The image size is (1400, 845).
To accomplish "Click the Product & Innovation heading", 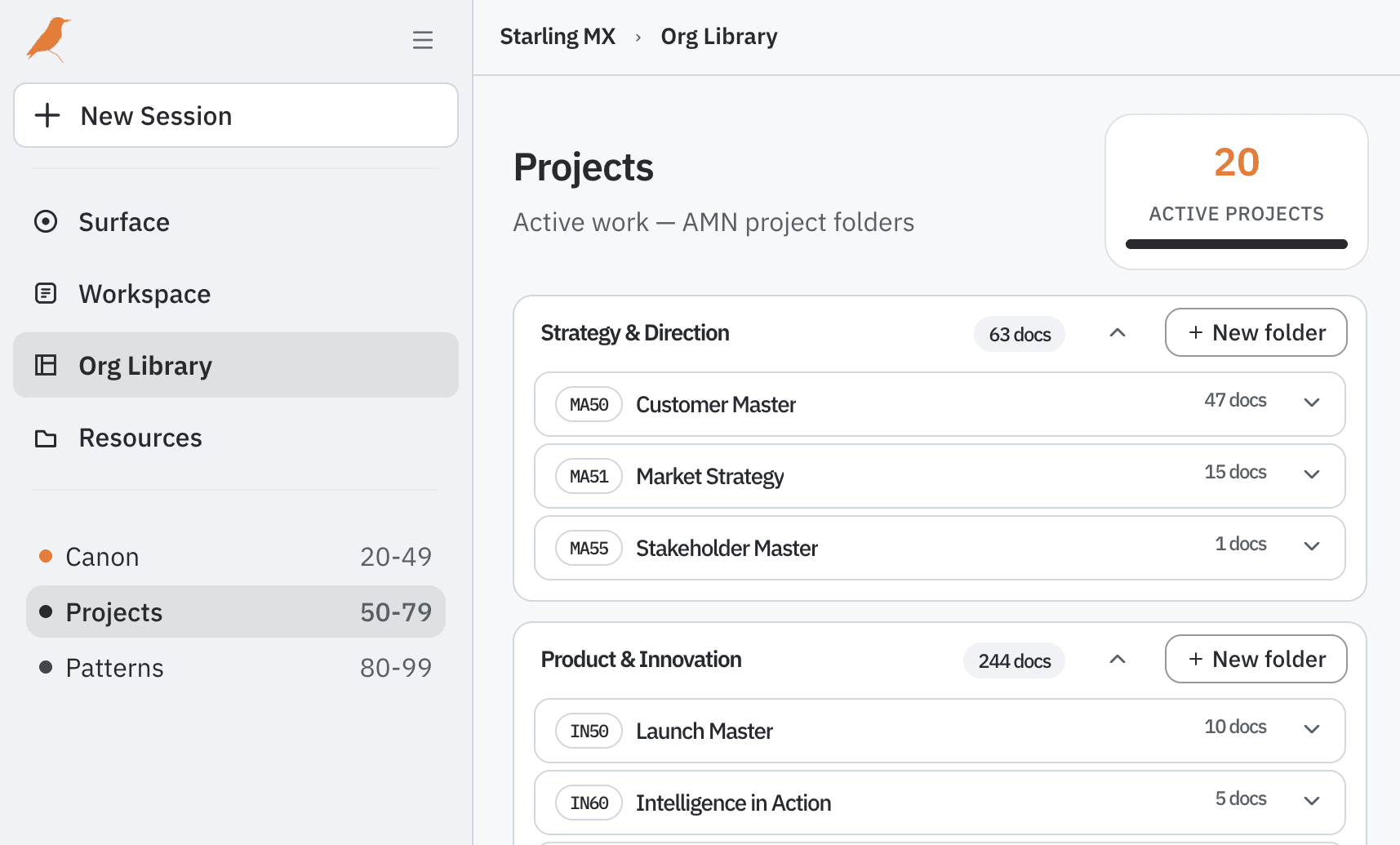I will [642, 660].
